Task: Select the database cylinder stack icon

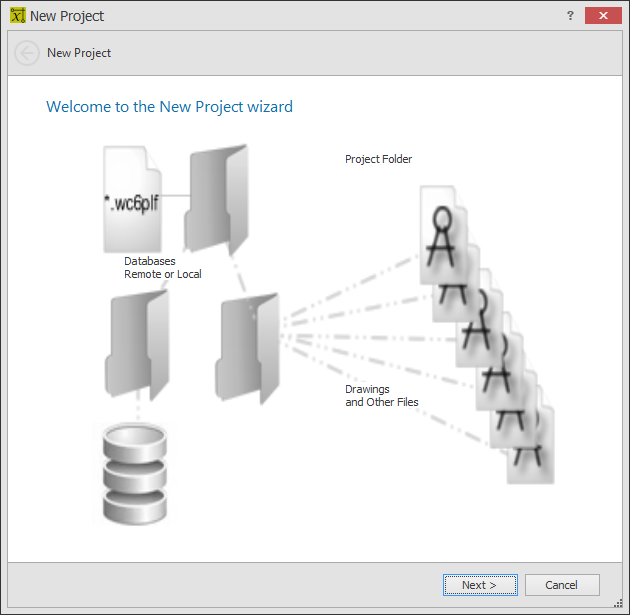Action: [135, 474]
